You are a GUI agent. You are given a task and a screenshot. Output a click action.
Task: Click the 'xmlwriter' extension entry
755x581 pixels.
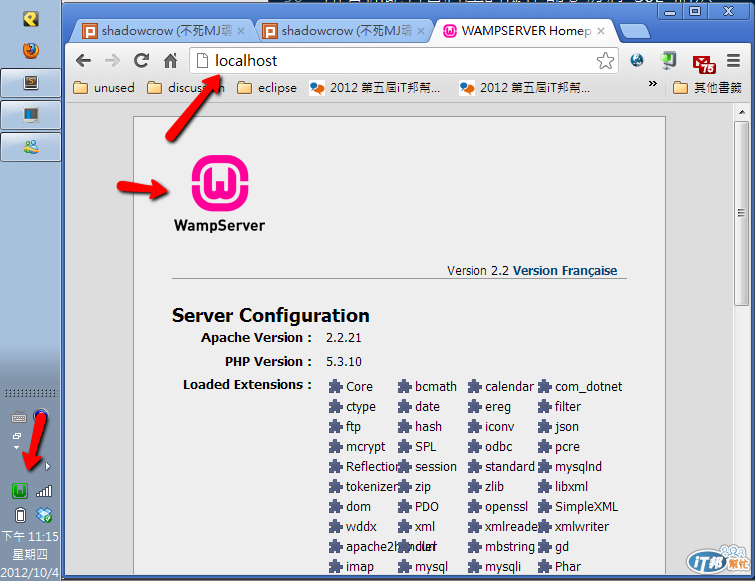[x=573, y=527]
